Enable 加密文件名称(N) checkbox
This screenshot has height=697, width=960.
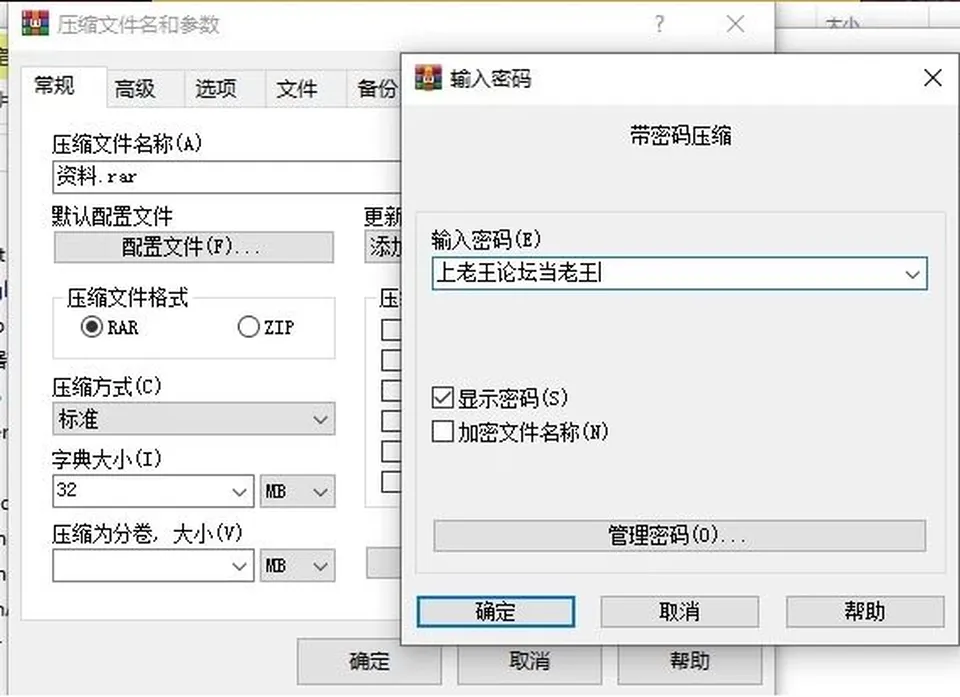pos(442,431)
